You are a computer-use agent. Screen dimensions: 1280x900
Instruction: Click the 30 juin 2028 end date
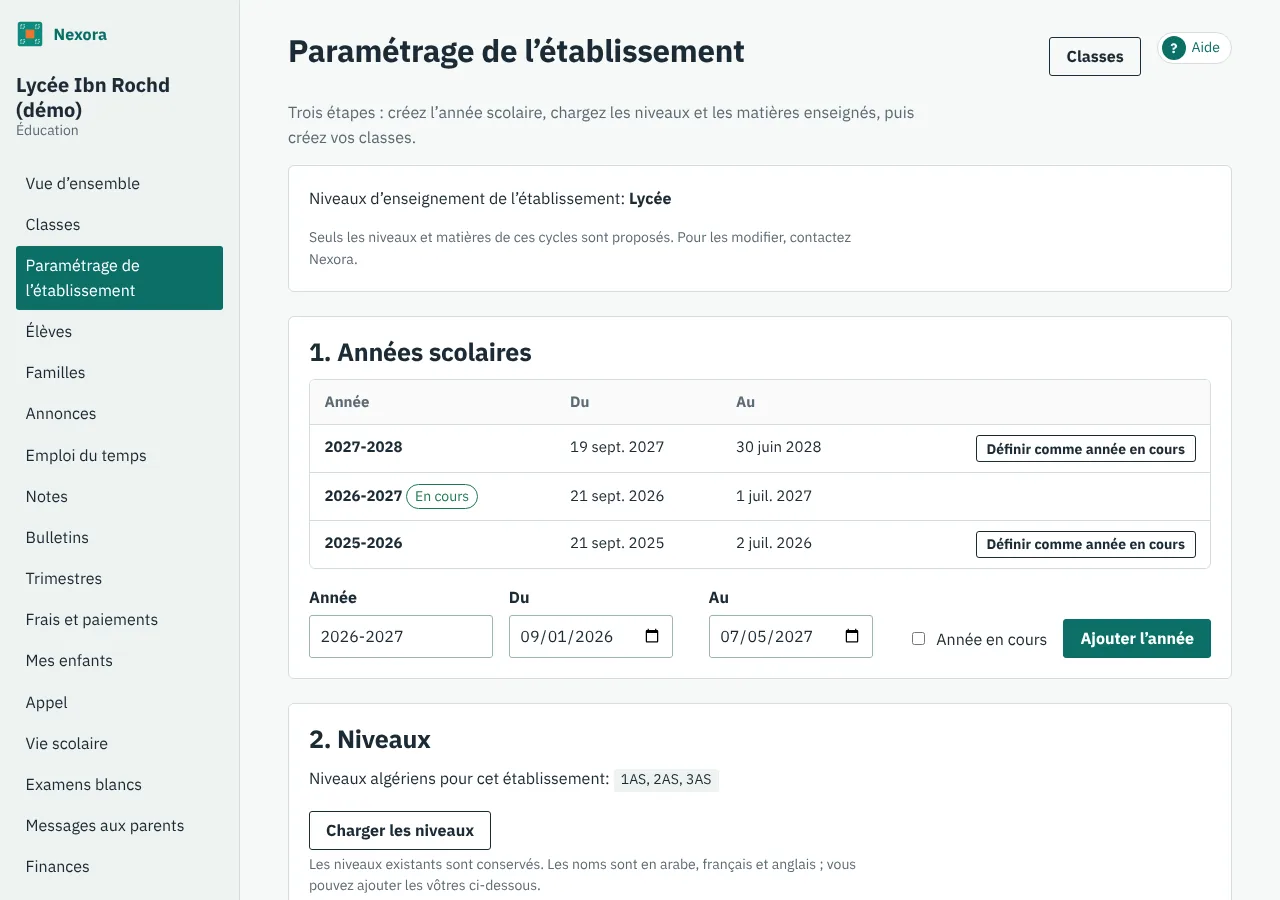point(779,447)
